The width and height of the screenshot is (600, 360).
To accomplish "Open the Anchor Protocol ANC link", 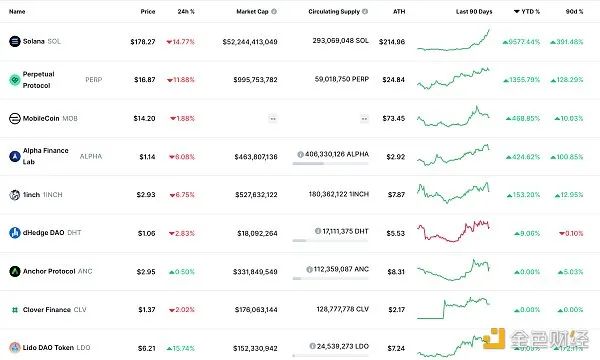I will click(57, 271).
